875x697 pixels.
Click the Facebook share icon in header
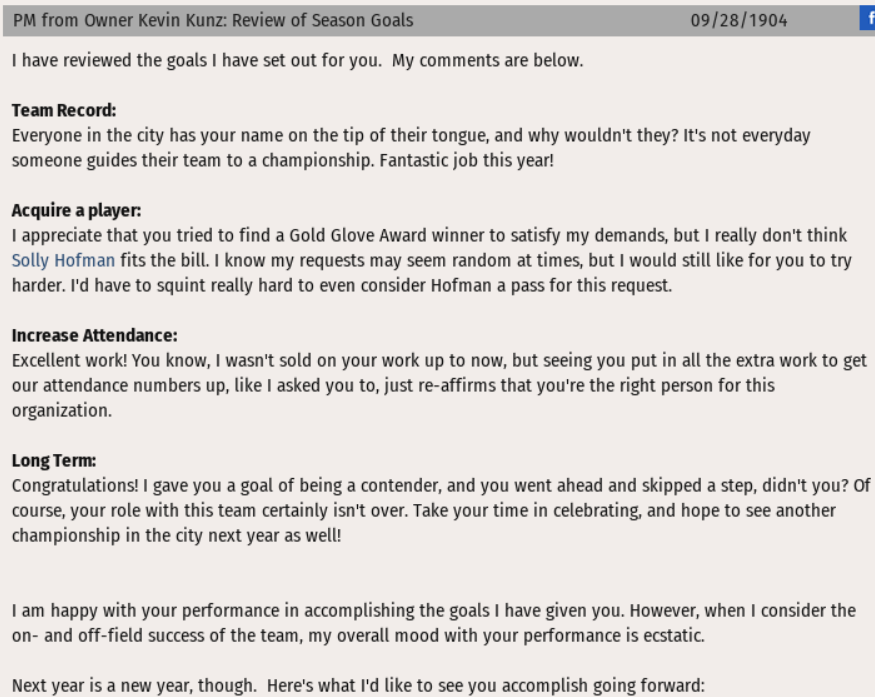point(868,18)
